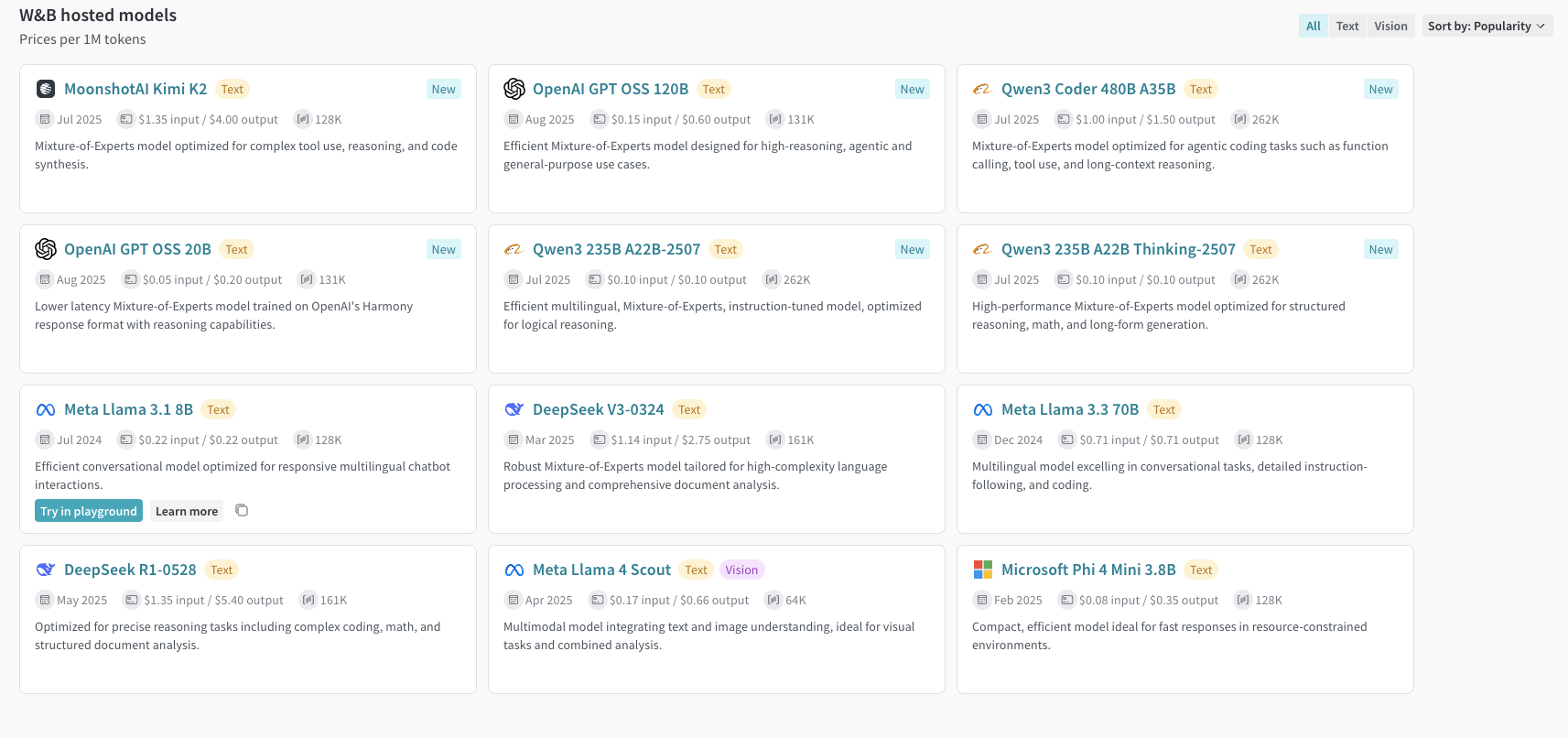Open the Meta Llama 3.3 70B model link
The width and height of the screenshot is (1568, 738).
(x=1070, y=409)
